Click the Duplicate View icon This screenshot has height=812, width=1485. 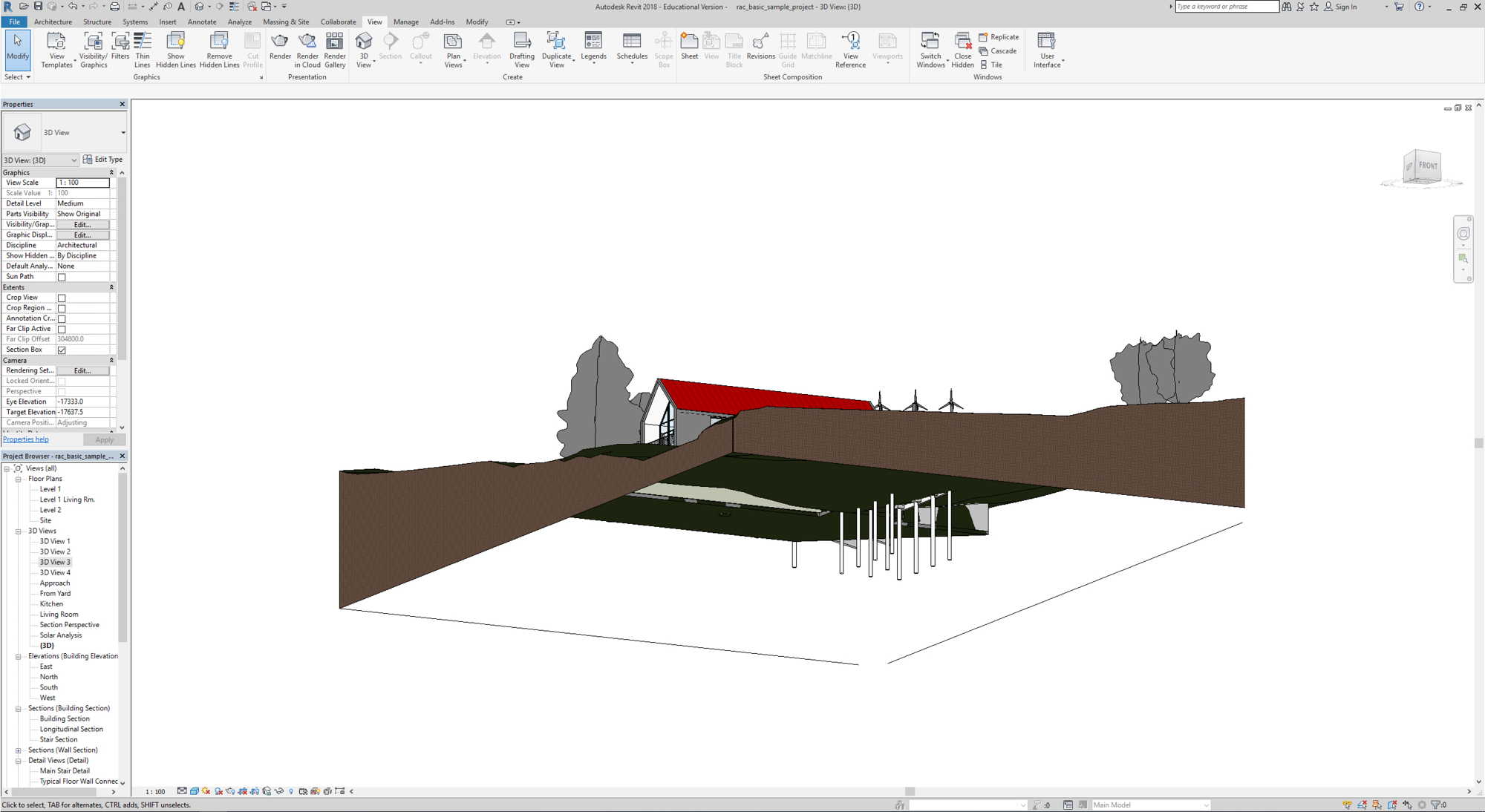click(556, 50)
